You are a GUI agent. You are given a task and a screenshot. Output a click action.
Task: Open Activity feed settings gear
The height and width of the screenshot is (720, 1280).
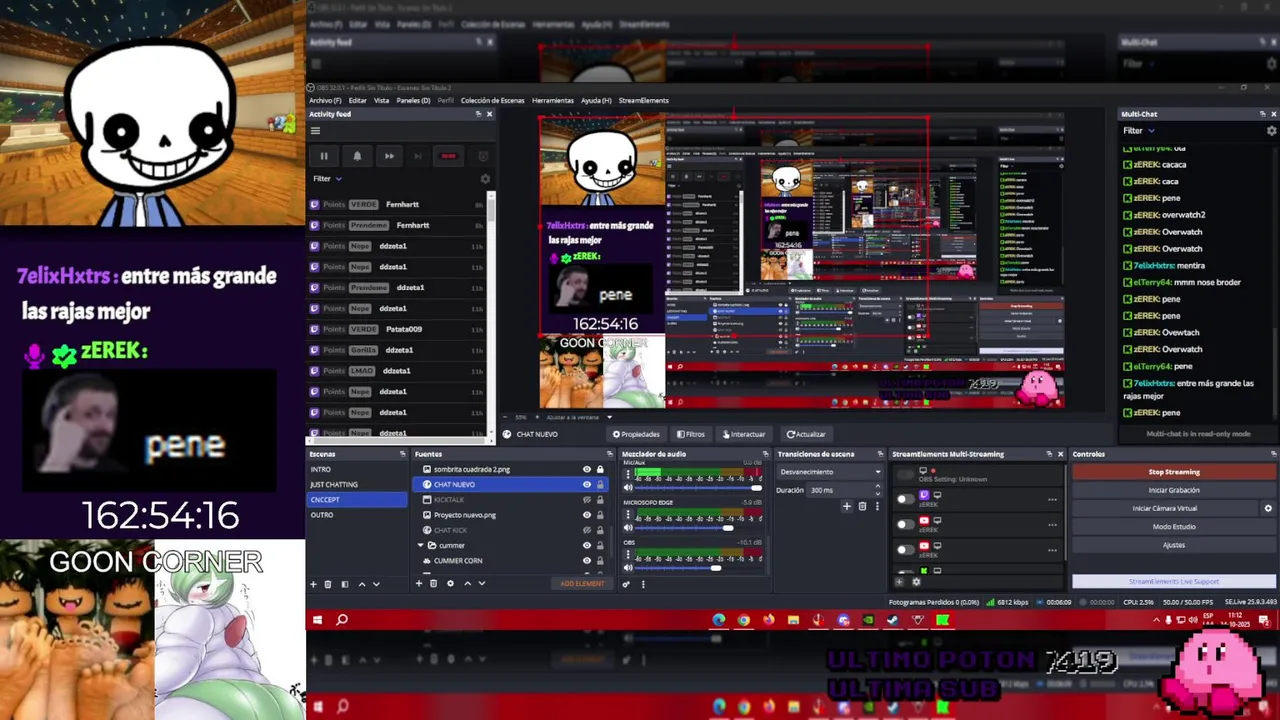(x=485, y=179)
